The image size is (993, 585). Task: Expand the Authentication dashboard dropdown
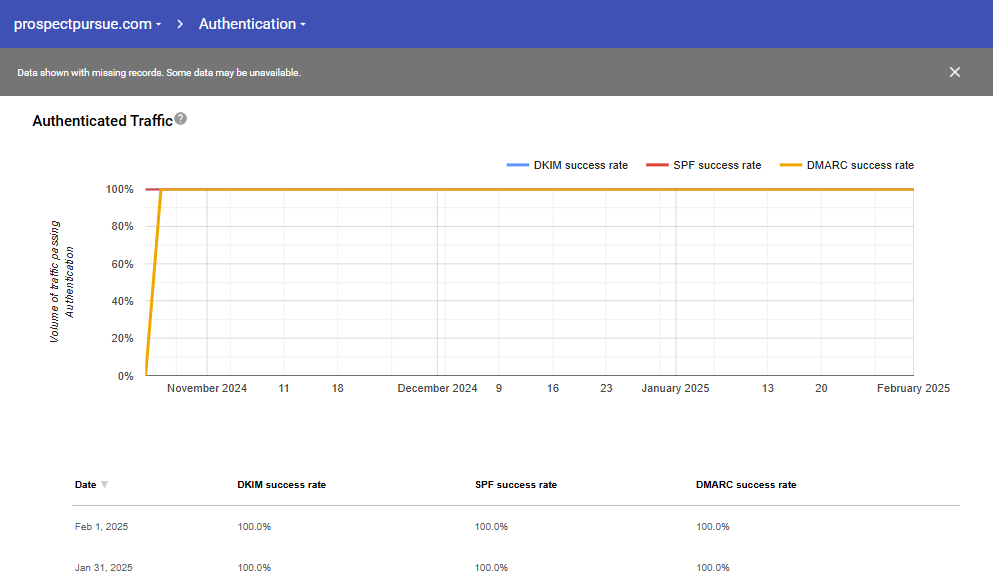click(252, 24)
